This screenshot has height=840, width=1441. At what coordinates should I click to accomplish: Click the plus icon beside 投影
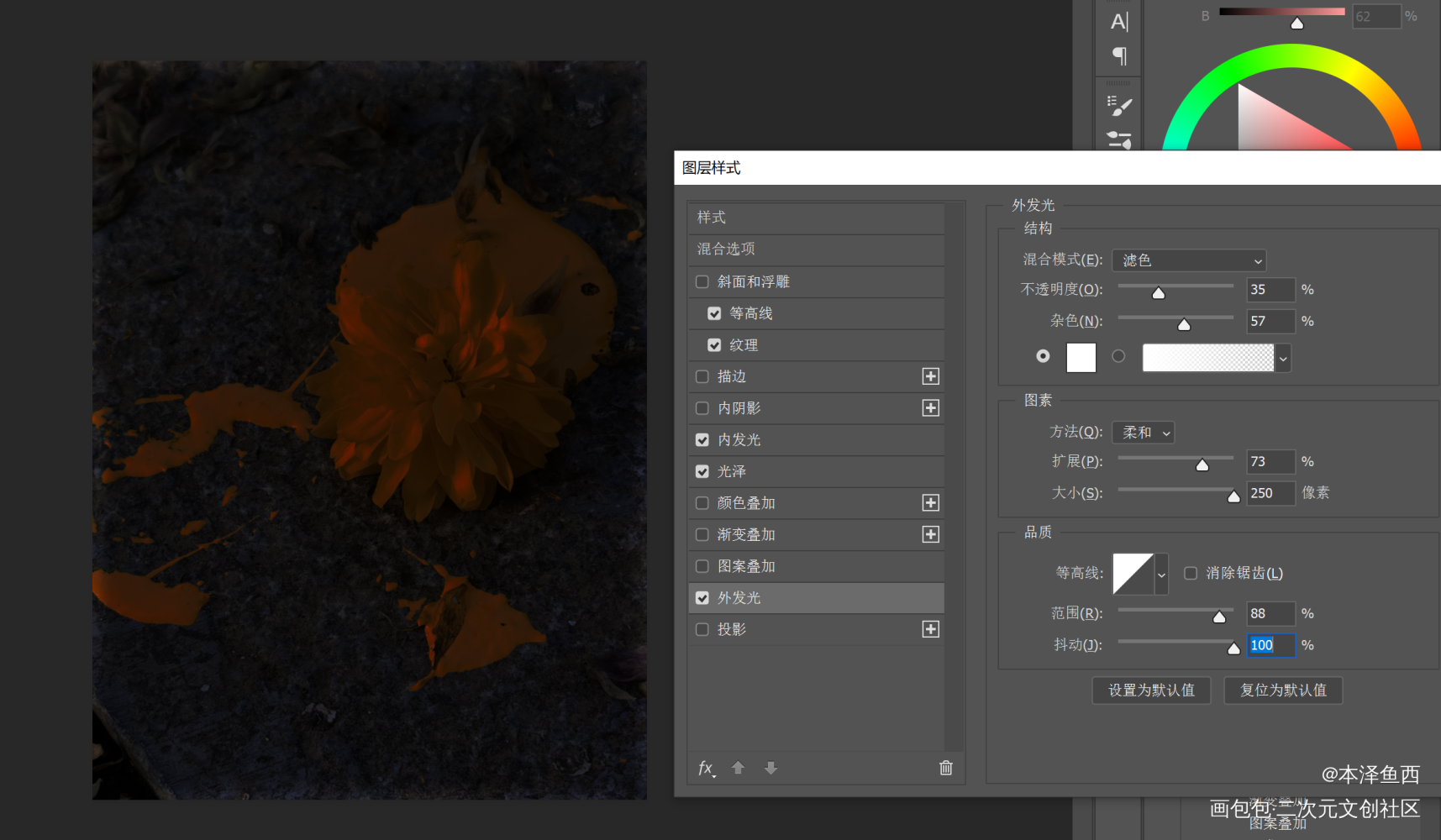[x=930, y=629]
